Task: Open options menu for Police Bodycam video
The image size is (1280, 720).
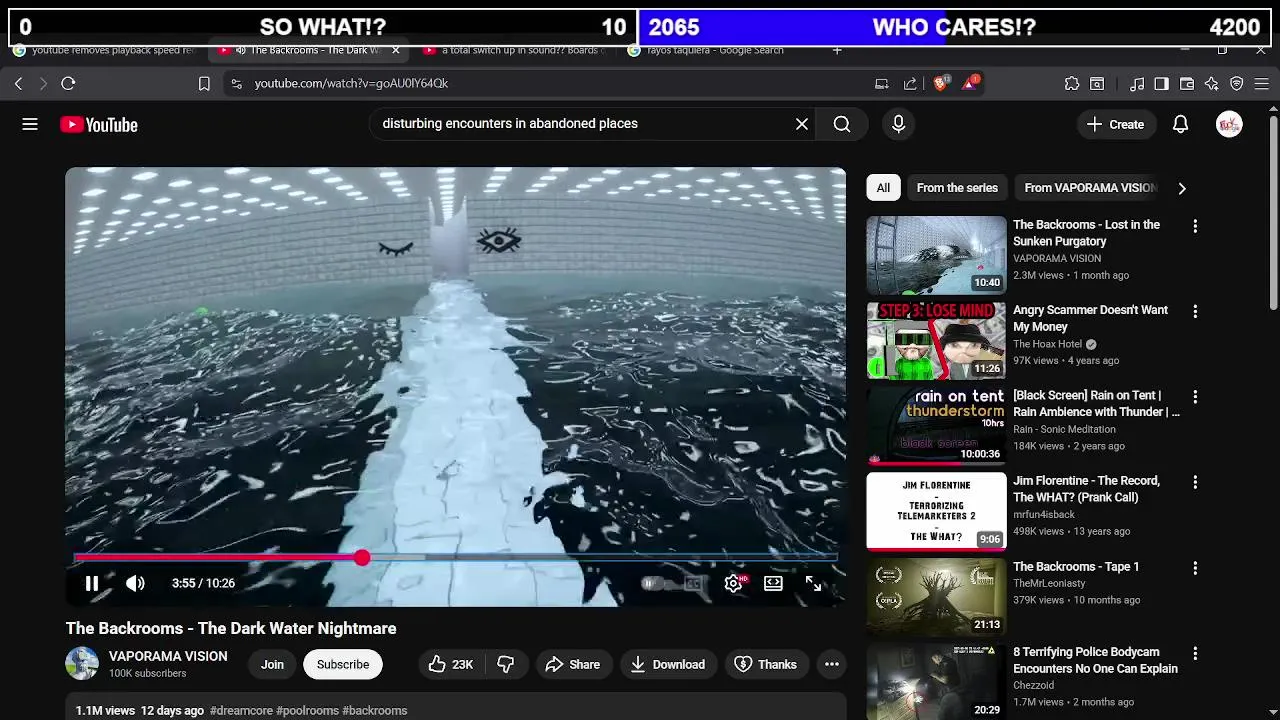Action: pyautogui.click(x=1195, y=654)
